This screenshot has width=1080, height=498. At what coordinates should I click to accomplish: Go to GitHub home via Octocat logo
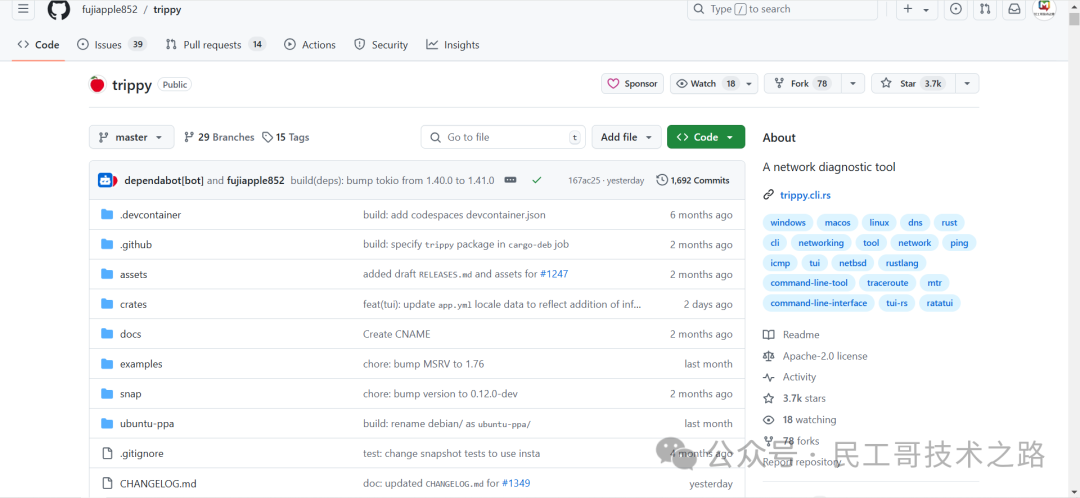pos(59,10)
